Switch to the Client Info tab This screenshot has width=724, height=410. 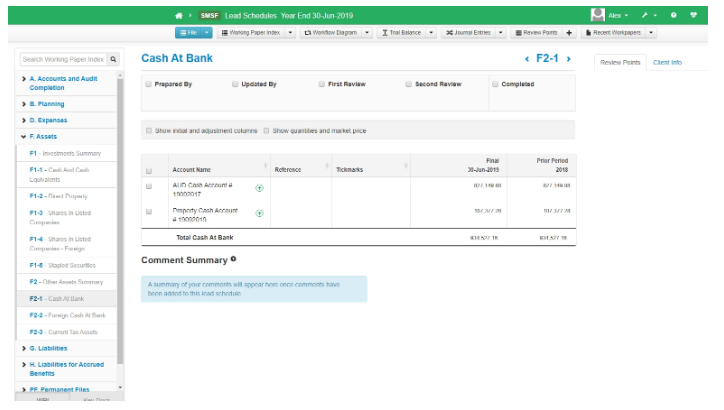[667, 62]
